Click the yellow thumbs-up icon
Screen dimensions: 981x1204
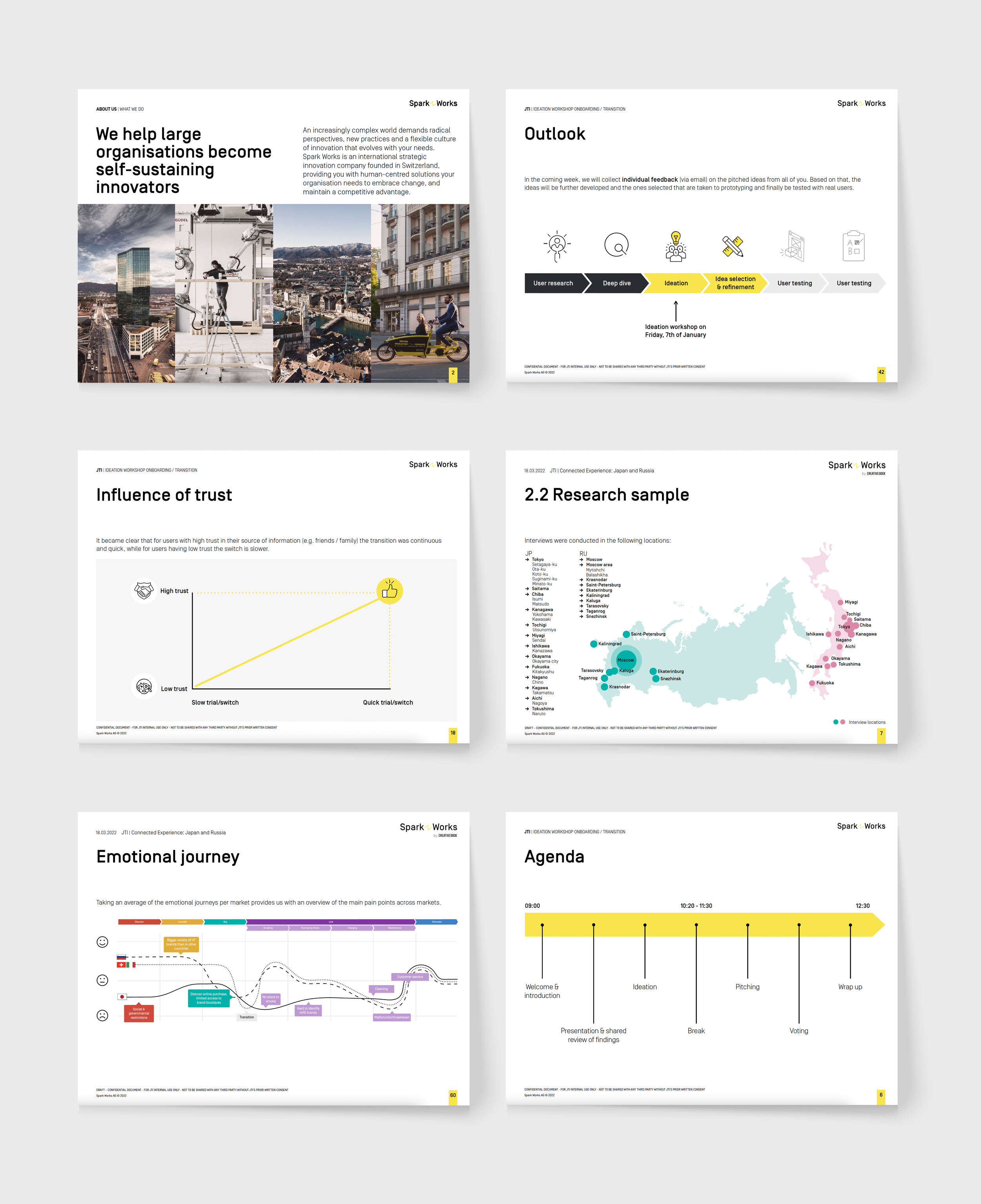click(389, 591)
